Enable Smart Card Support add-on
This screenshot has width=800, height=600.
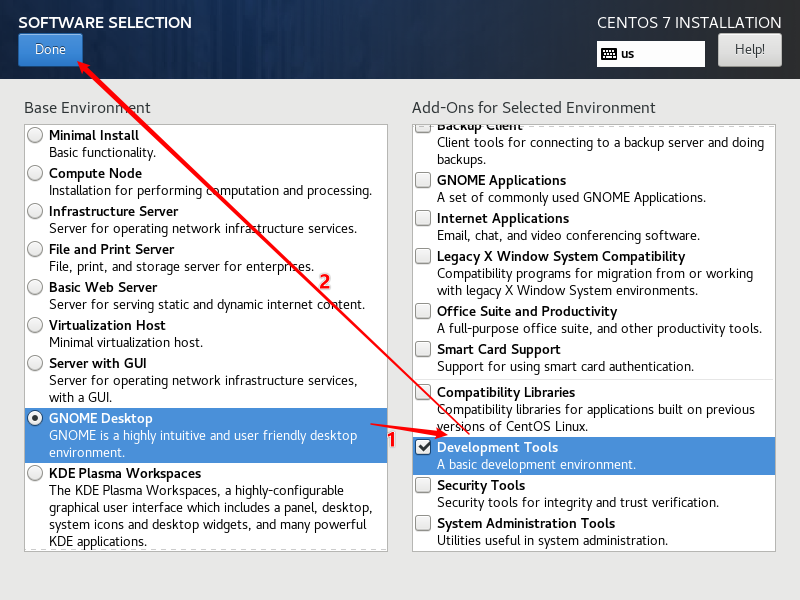click(423, 349)
